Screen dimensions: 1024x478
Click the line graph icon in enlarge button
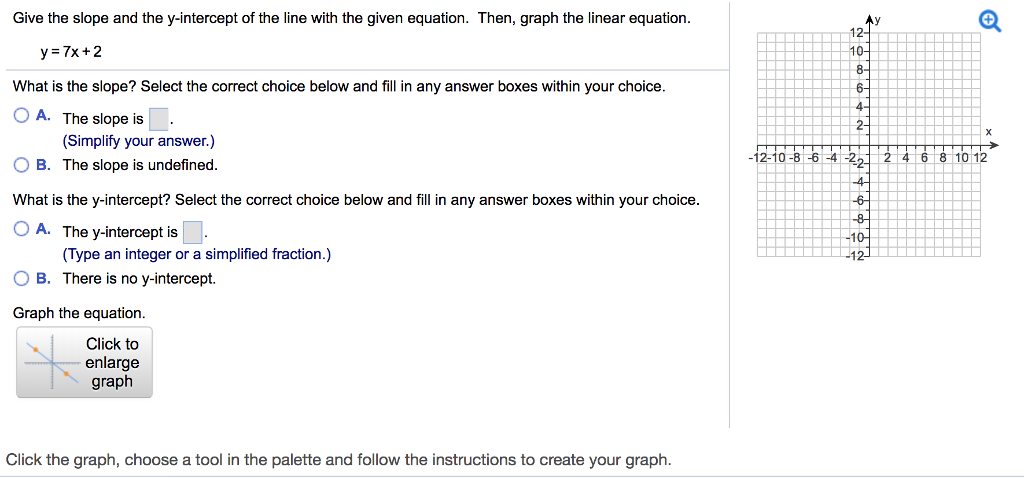click(52, 362)
